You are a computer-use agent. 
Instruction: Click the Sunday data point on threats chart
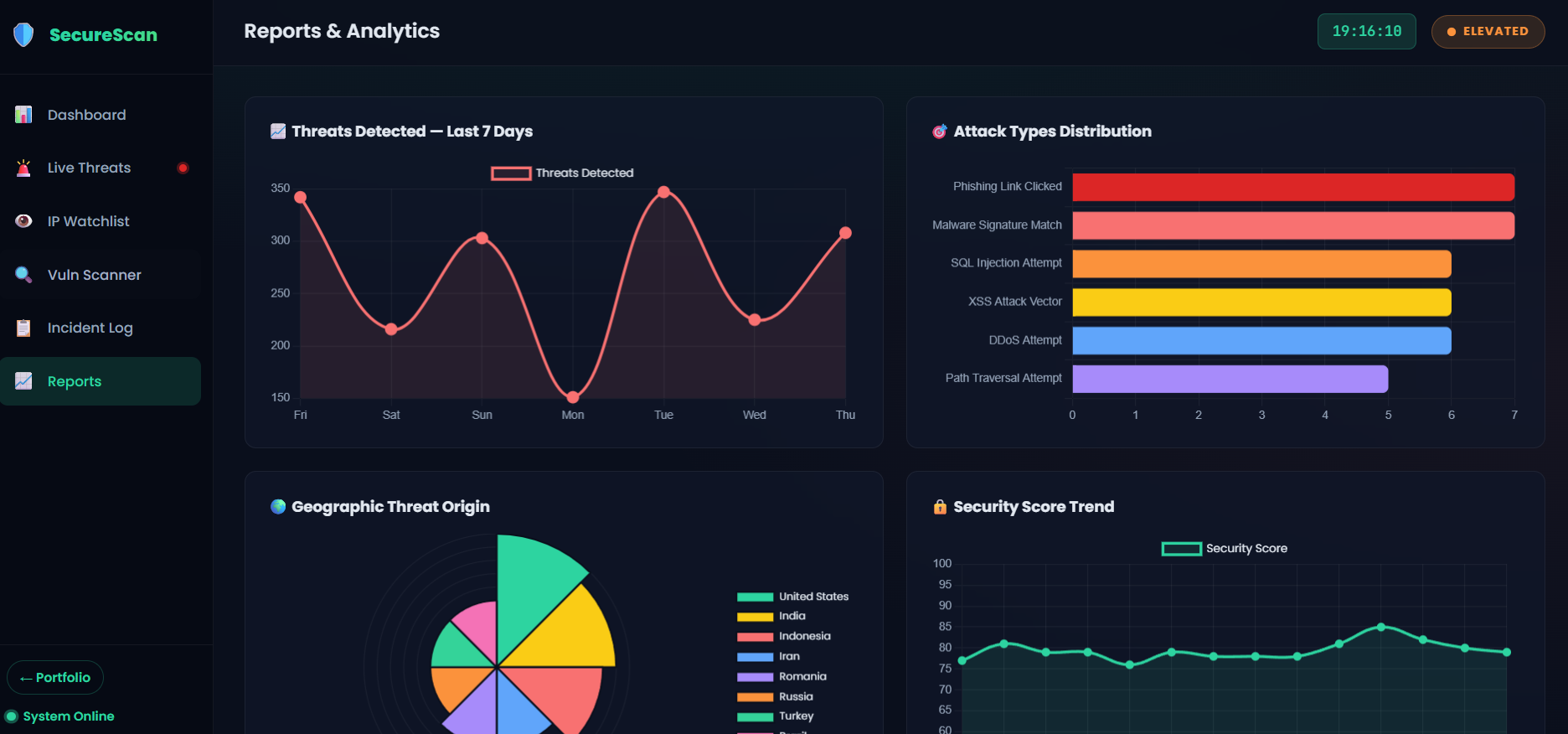click(x=482, y=238)
